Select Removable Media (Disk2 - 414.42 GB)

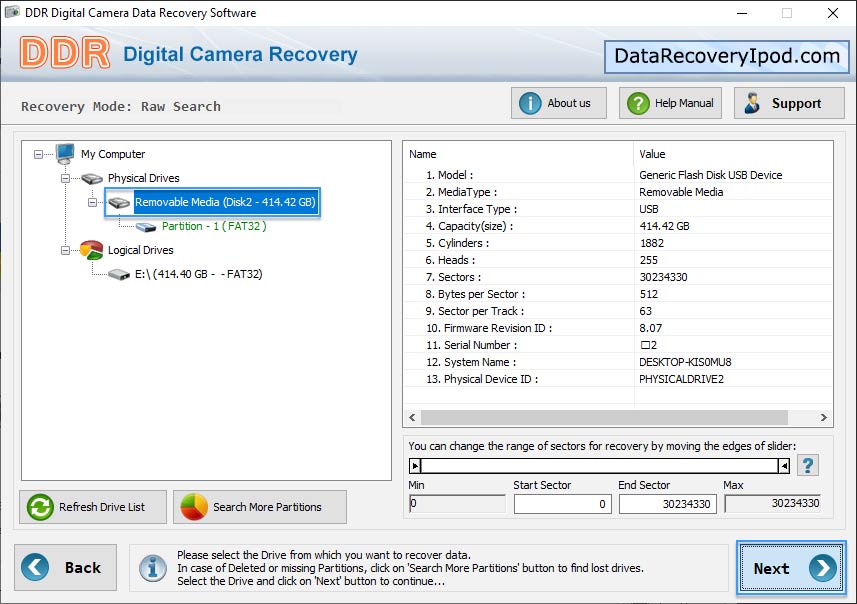tap(225, 202)
